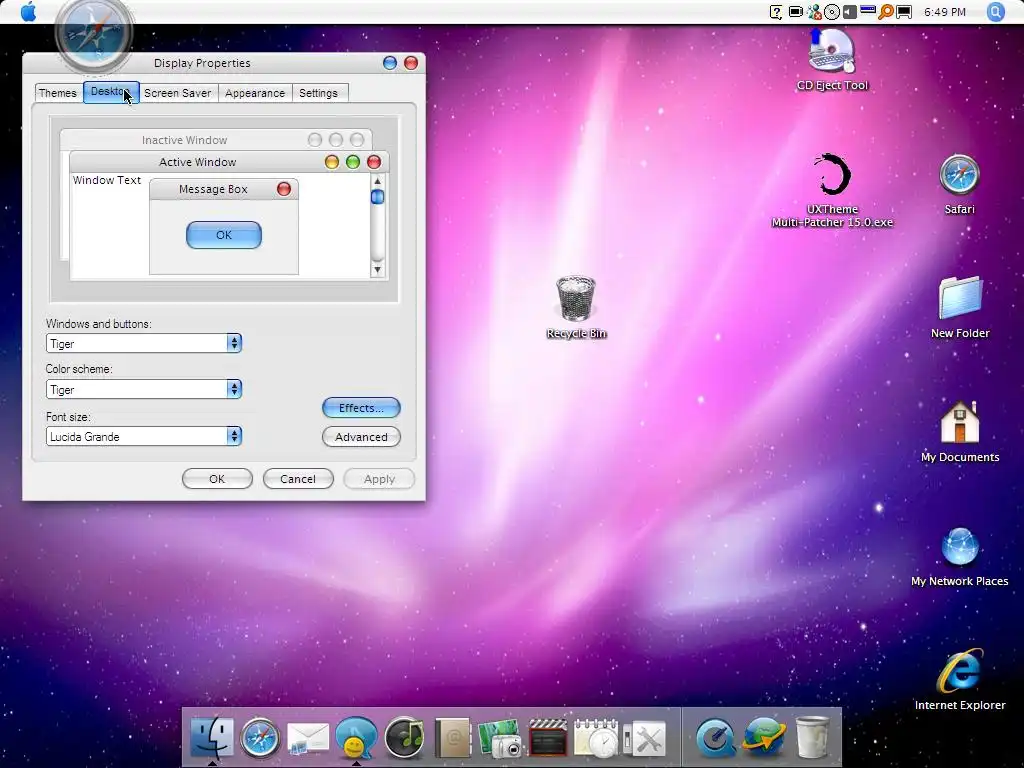The image size is (1024, 768).
Task: Click the black monitor tray icon
Action: (904, 12)
